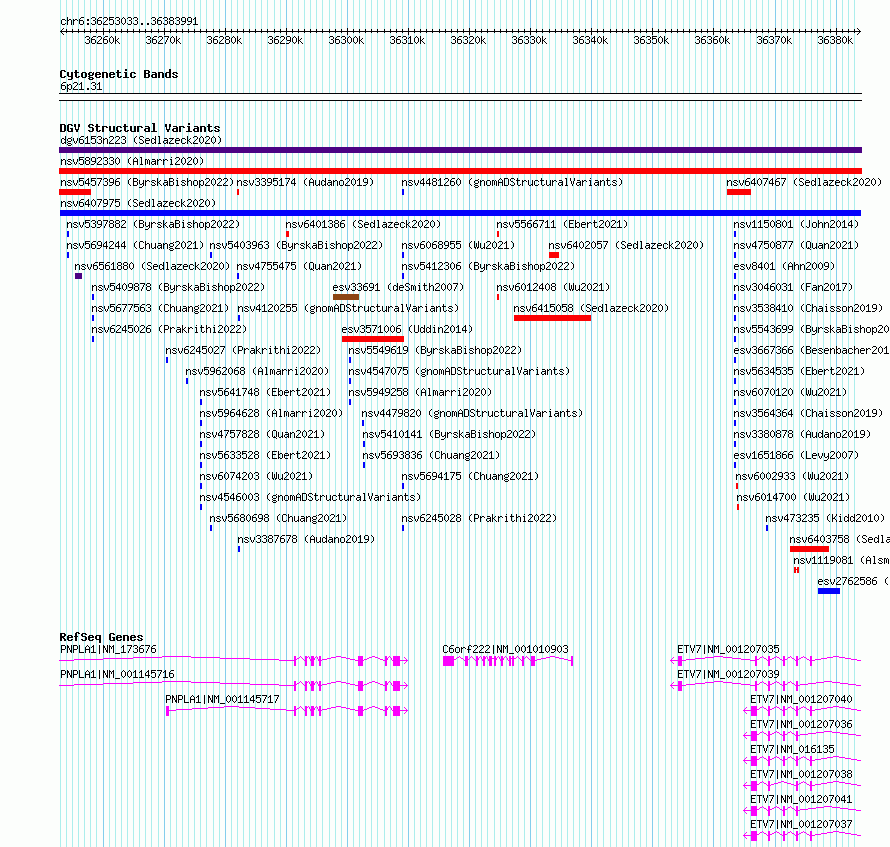Viewport: 890px width, 847px height.
Task: Select the long blue nsv6407975 bar
Action: 460,213
